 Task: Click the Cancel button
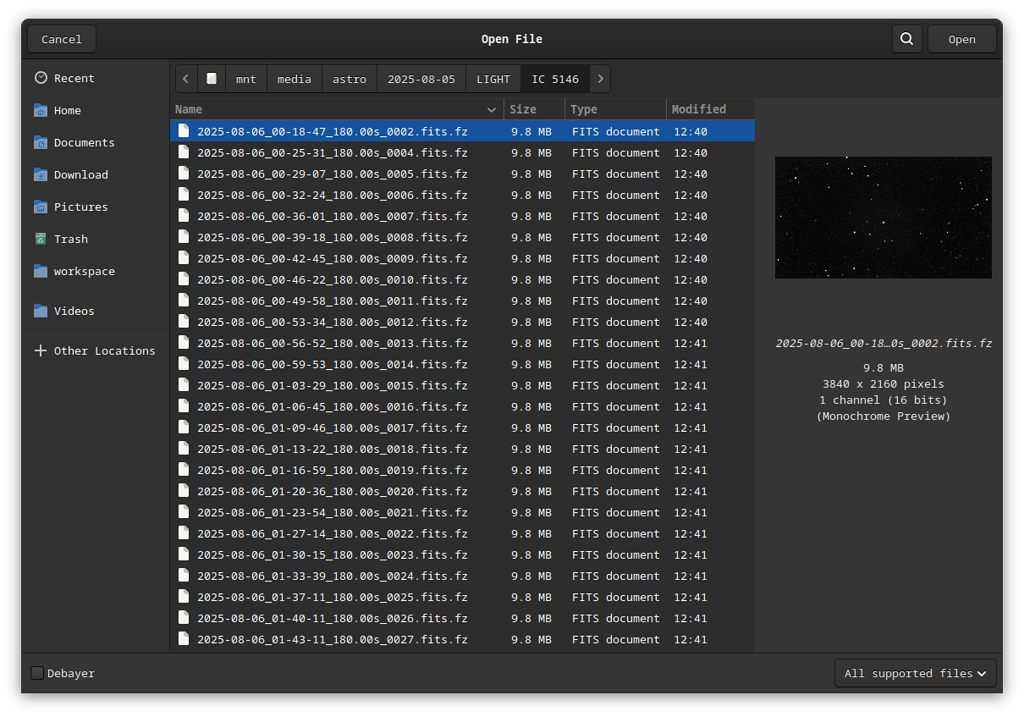[x=61, y=38]
